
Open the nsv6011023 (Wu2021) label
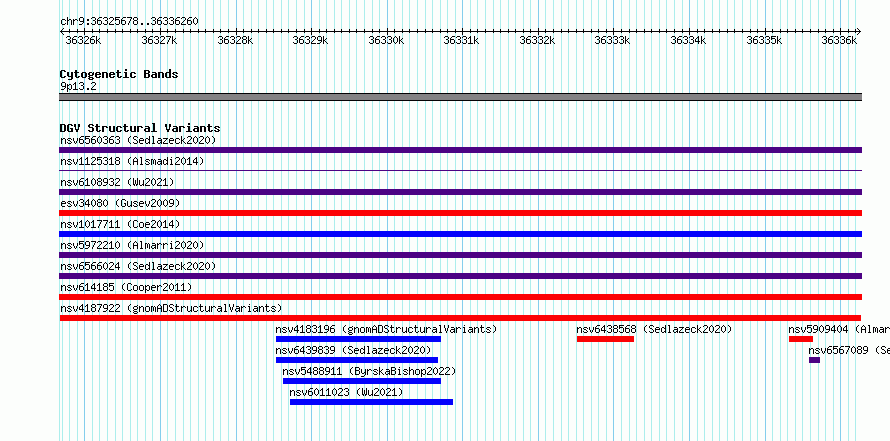click(346, 392)
